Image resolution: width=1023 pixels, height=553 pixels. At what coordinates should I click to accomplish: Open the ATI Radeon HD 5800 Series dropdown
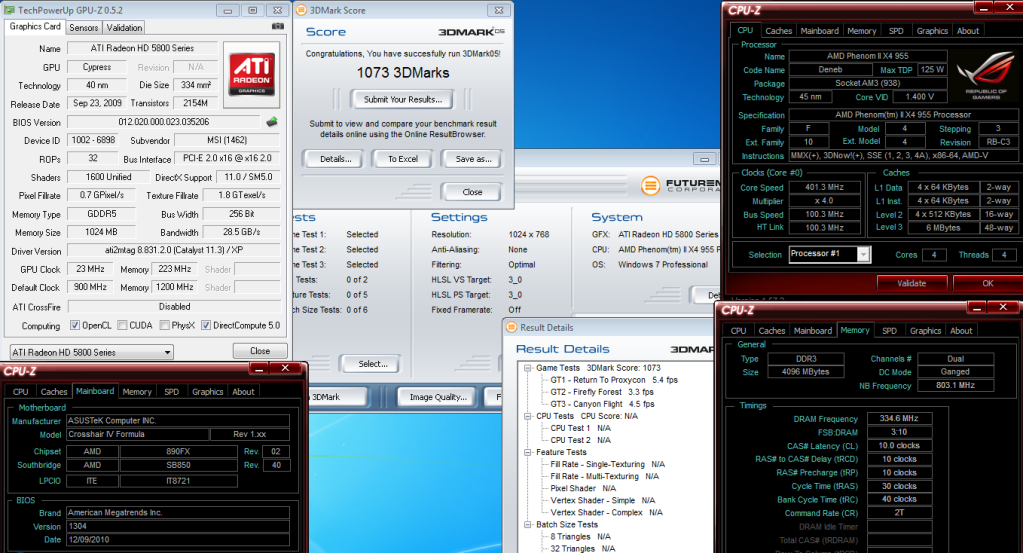(91, 352)
